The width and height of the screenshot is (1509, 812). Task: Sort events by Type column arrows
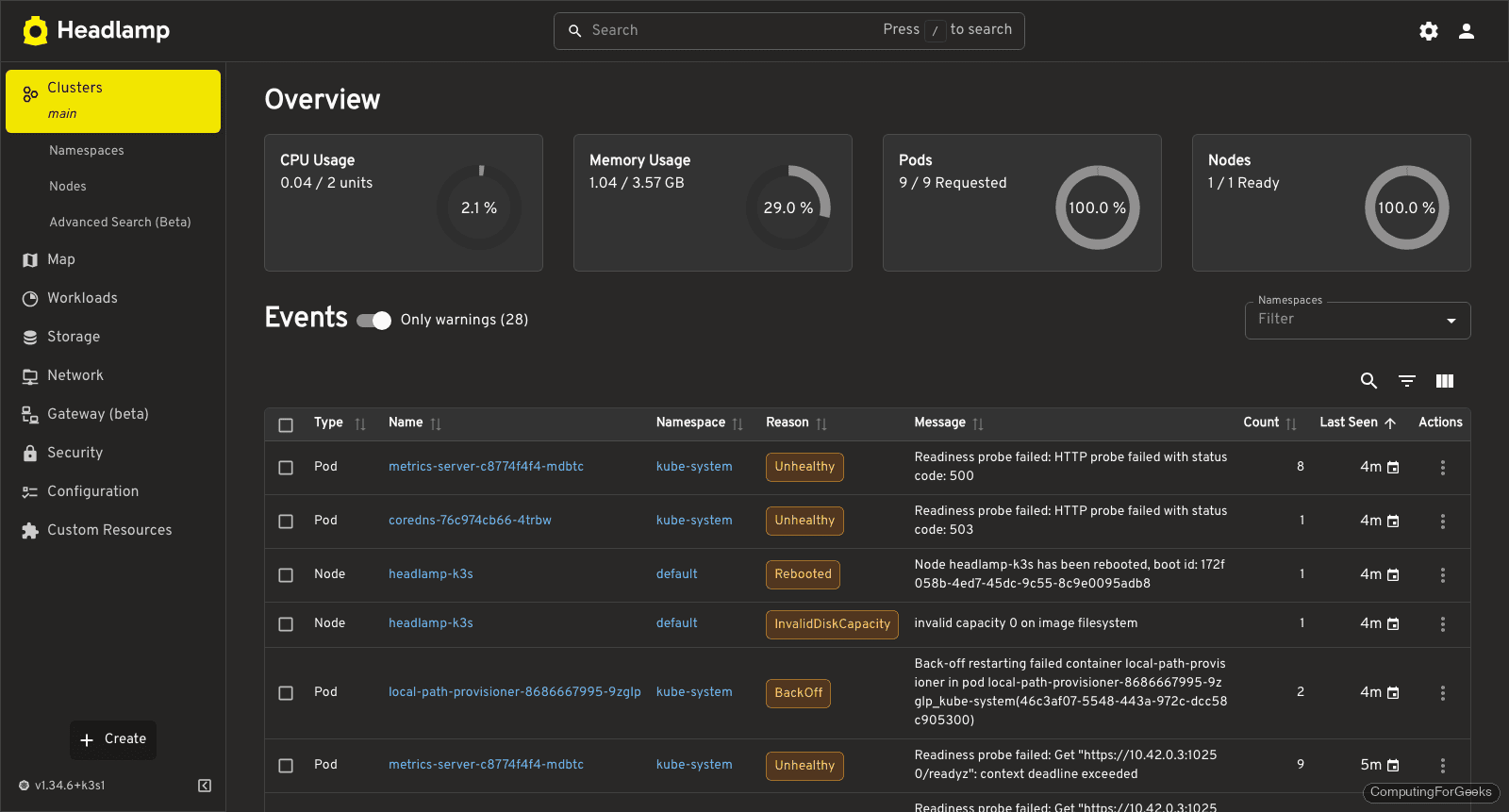click(360, 424)
